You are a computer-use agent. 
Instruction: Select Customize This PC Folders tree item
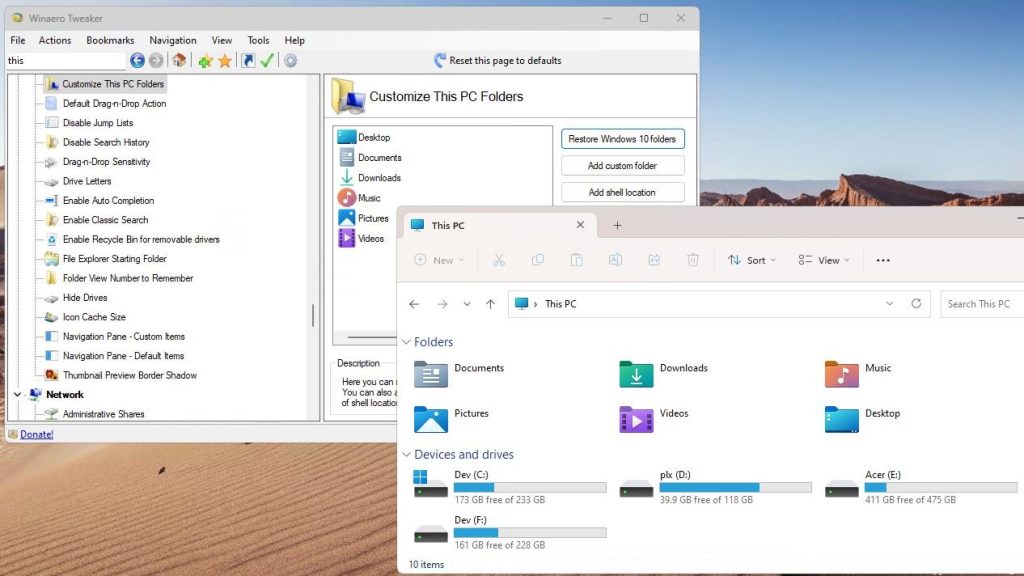pyautogui.click(x=104, y=84)
